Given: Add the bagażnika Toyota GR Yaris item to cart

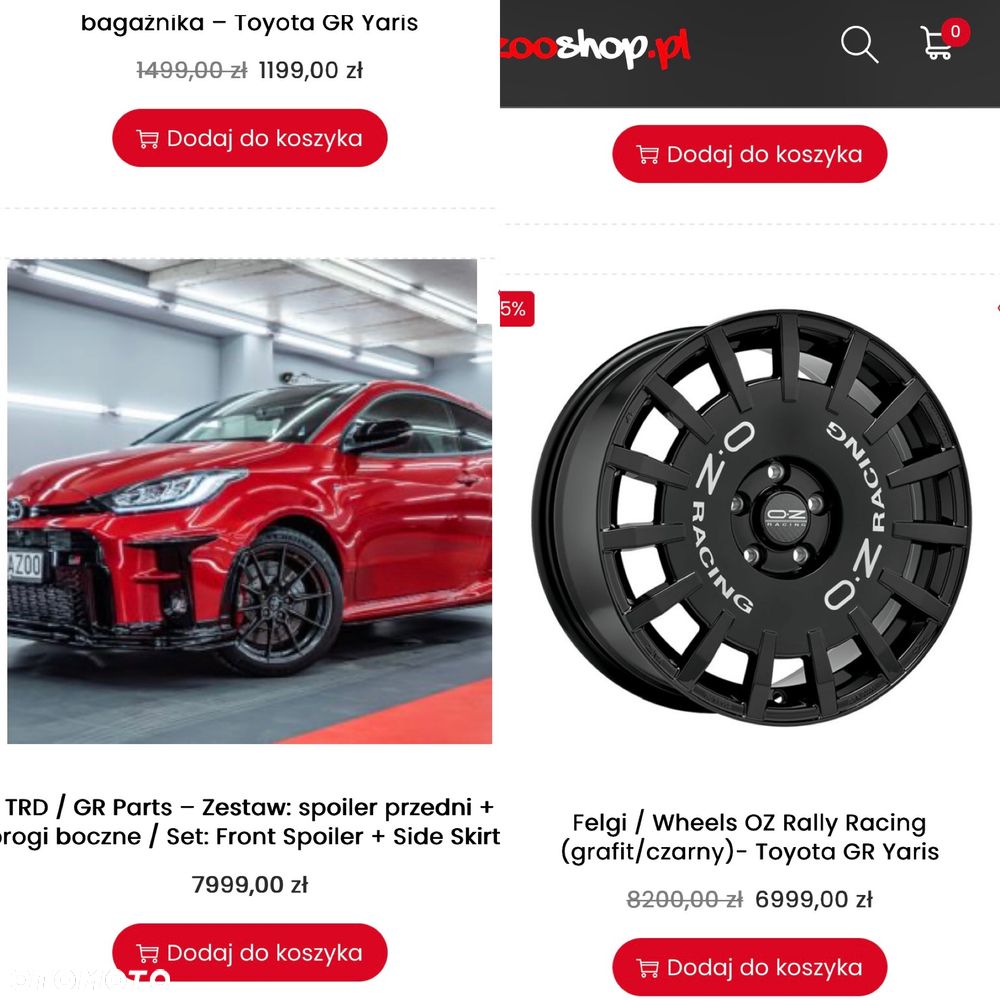Looking at the screenshot, I should (x=250, y=138).
